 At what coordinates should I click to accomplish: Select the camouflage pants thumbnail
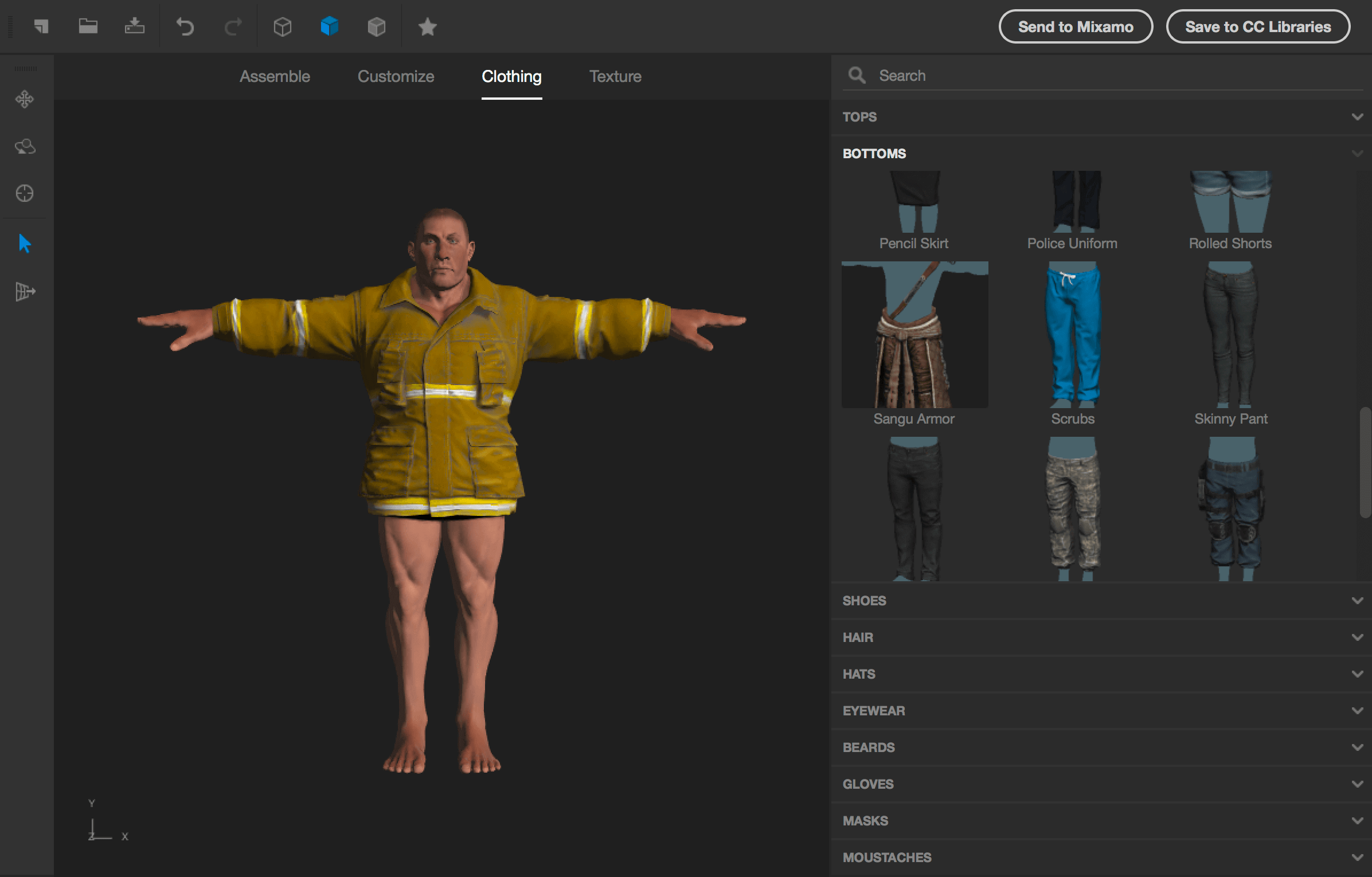(x=1073, y=509)
